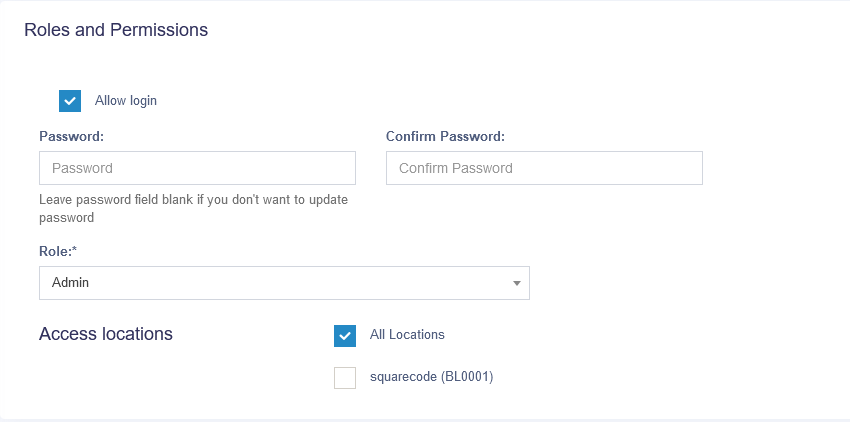850x422 pixels.
Task: Click the Access locations heading
Action: click(106, 334)
